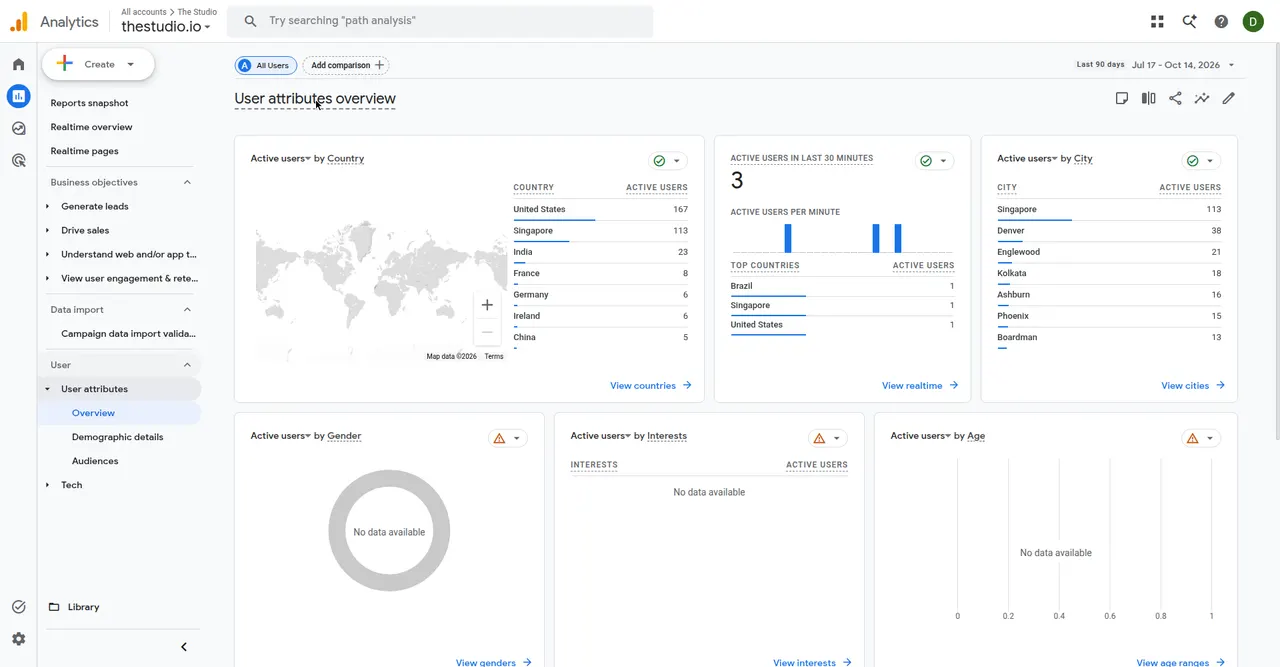Click the plus icon in Add comparison

pos(379,65)
